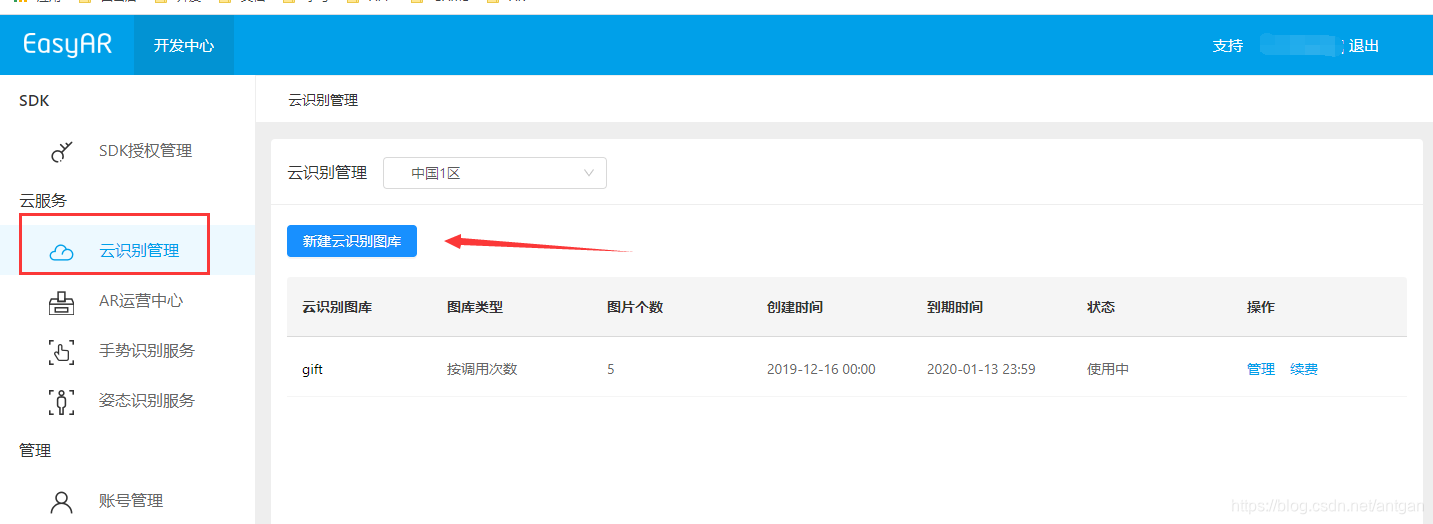Open SDK授权管理 menu item
The height and width of the screenshot is (524, 1433).
pos(145,151)
